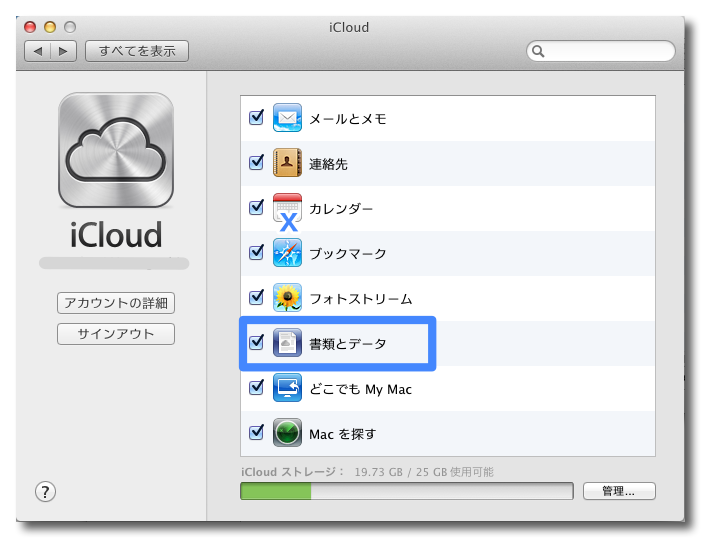
Task: Click the search magnifying glass icon
Action: [538, 51]
